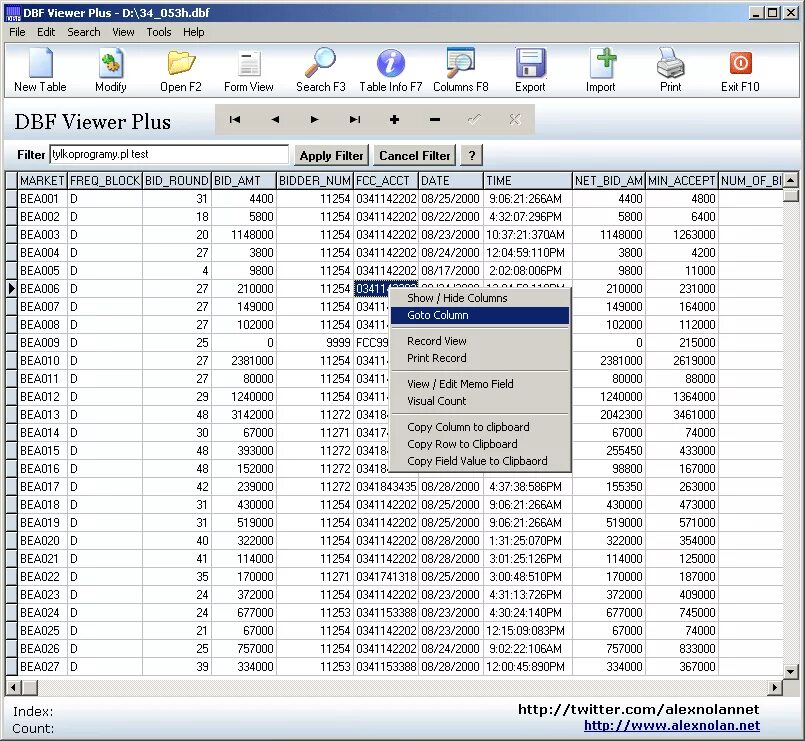This screenshot has height=741, width=805.
Task: Open the Tools menu
Action: coord(159,32)
